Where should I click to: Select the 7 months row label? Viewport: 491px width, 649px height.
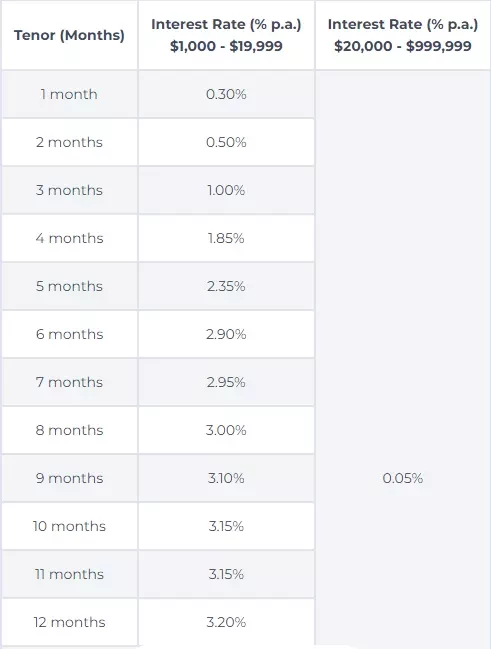[x=69, y=382]
